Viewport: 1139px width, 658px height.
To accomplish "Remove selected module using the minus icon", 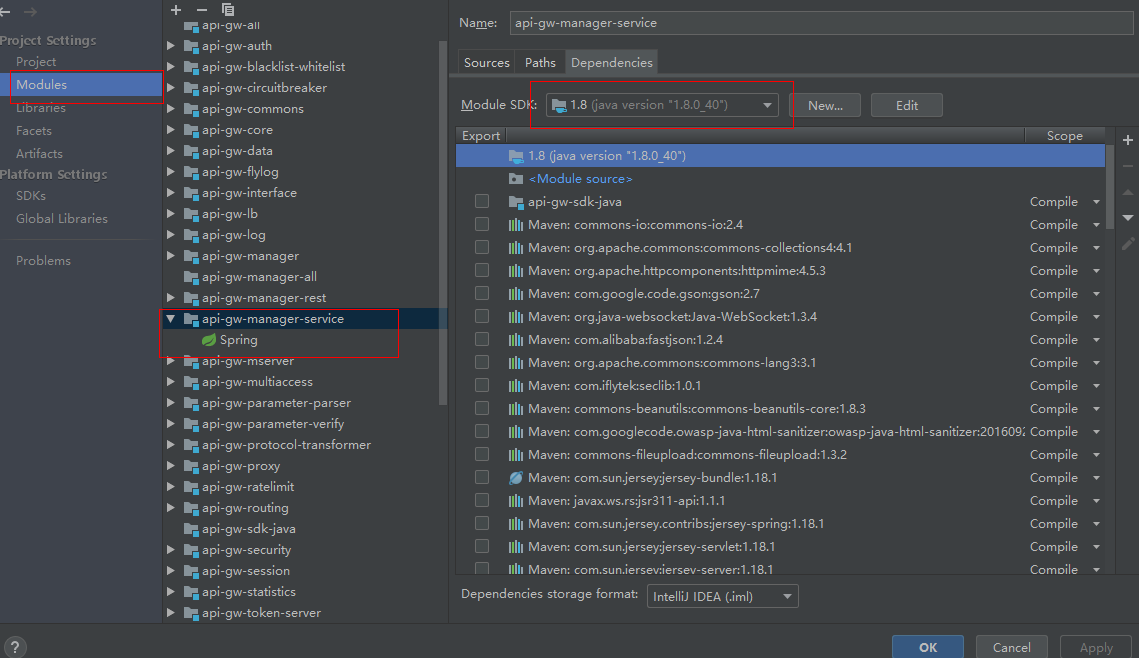I will pos(202,10).
